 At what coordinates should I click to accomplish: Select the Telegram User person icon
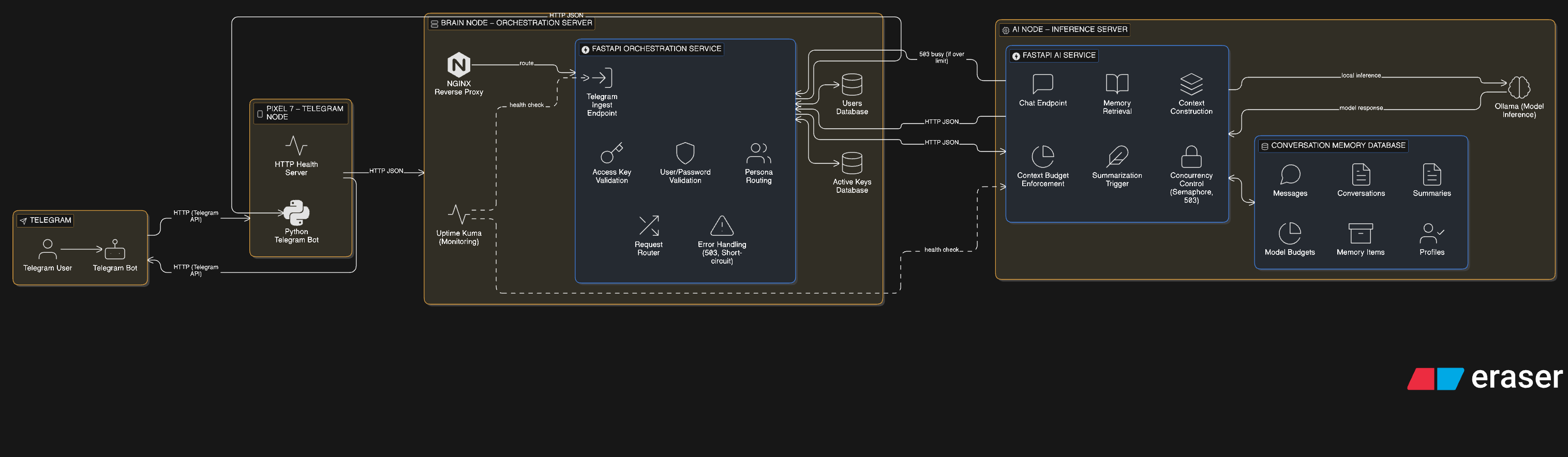tap(48, 249)
